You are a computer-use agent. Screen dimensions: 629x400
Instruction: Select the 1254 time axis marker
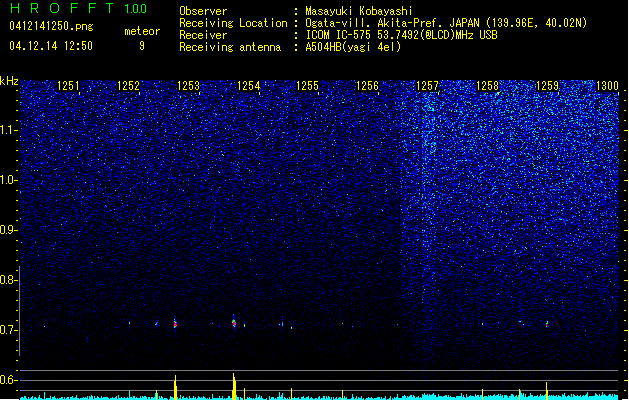(x=248, y=86)
